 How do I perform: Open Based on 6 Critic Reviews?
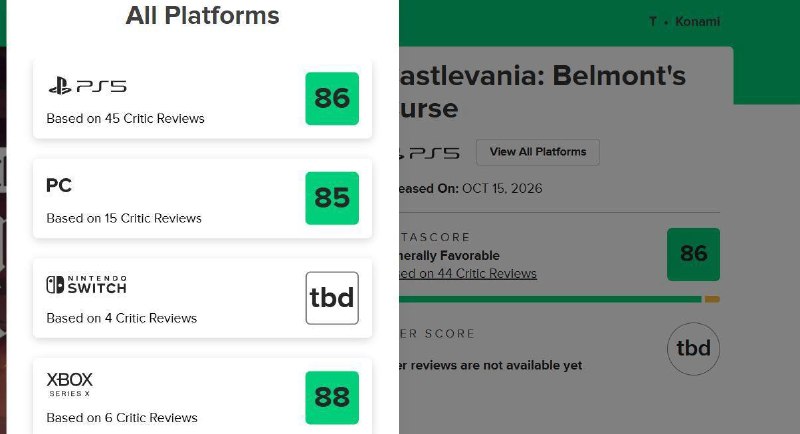pos(122,418)
